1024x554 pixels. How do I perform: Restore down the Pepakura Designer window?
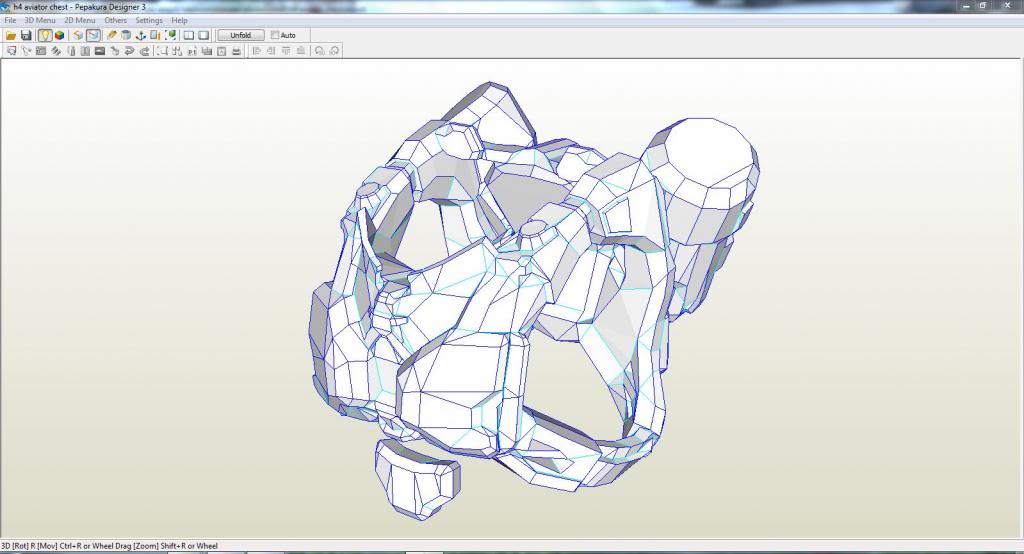tap(983, 6)
